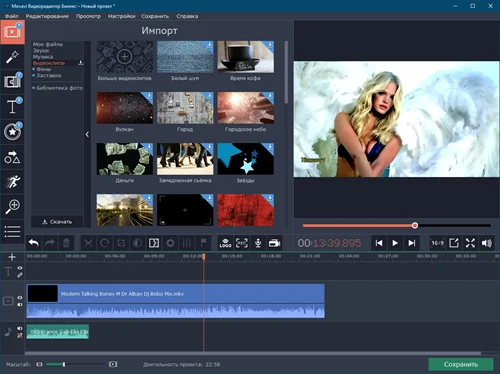Open the More tools list icon
The height and width of the screenshot is (374, 500).
tap(12, 232)
